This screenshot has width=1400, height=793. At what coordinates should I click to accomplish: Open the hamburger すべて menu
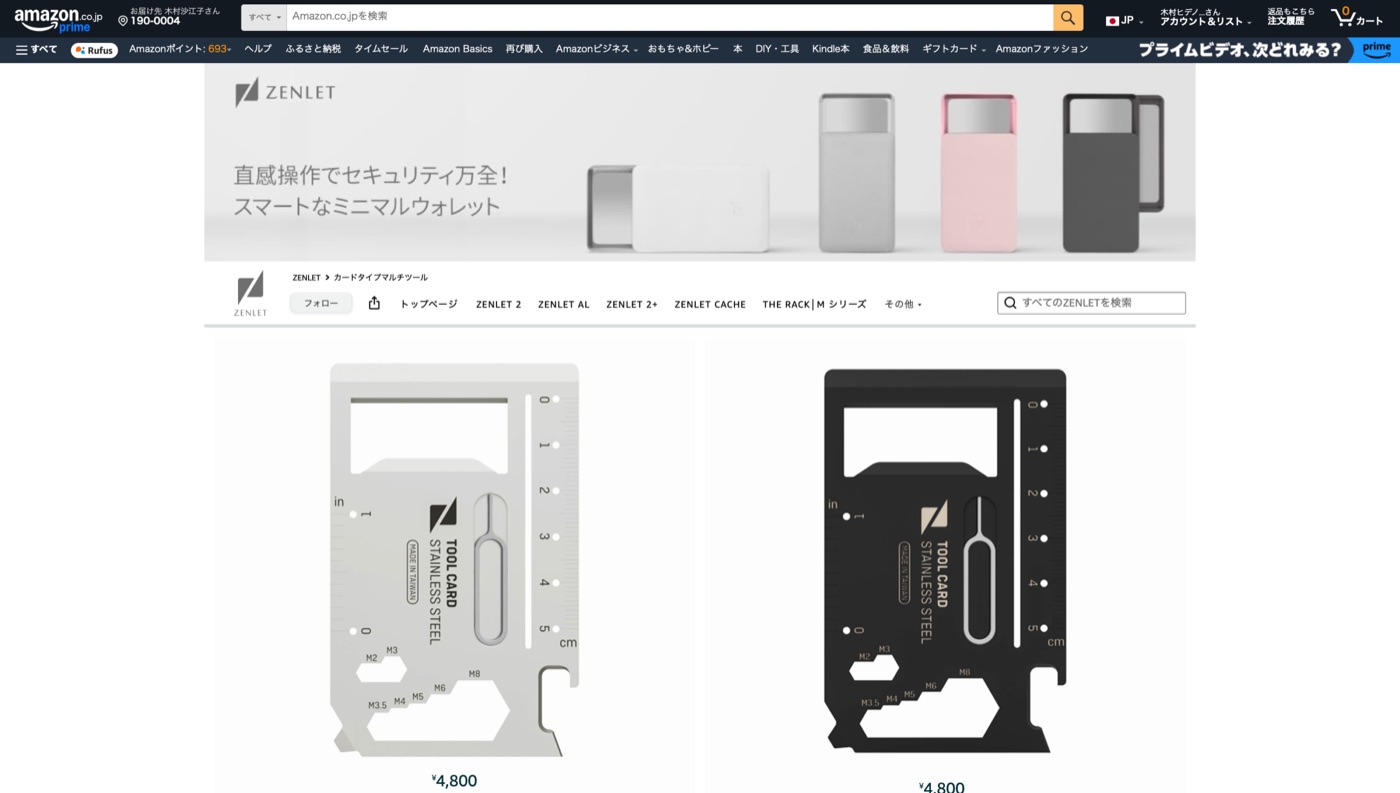tap(36, 49)
